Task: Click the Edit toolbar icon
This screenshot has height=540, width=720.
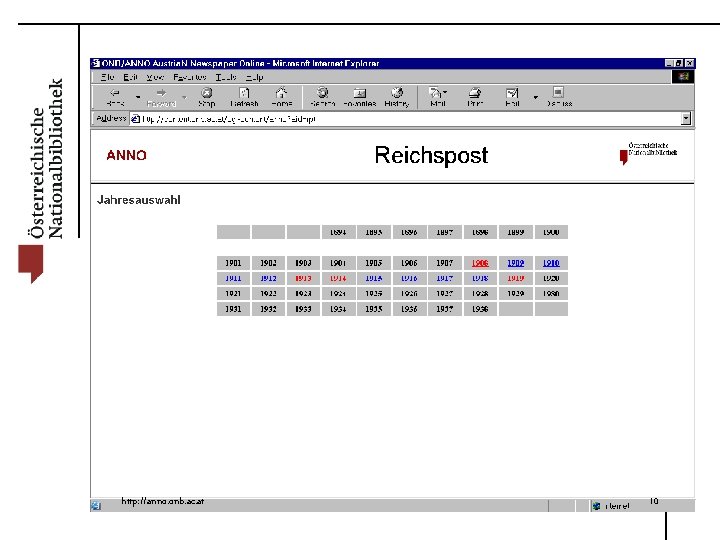Action: [x=512, y=97]
